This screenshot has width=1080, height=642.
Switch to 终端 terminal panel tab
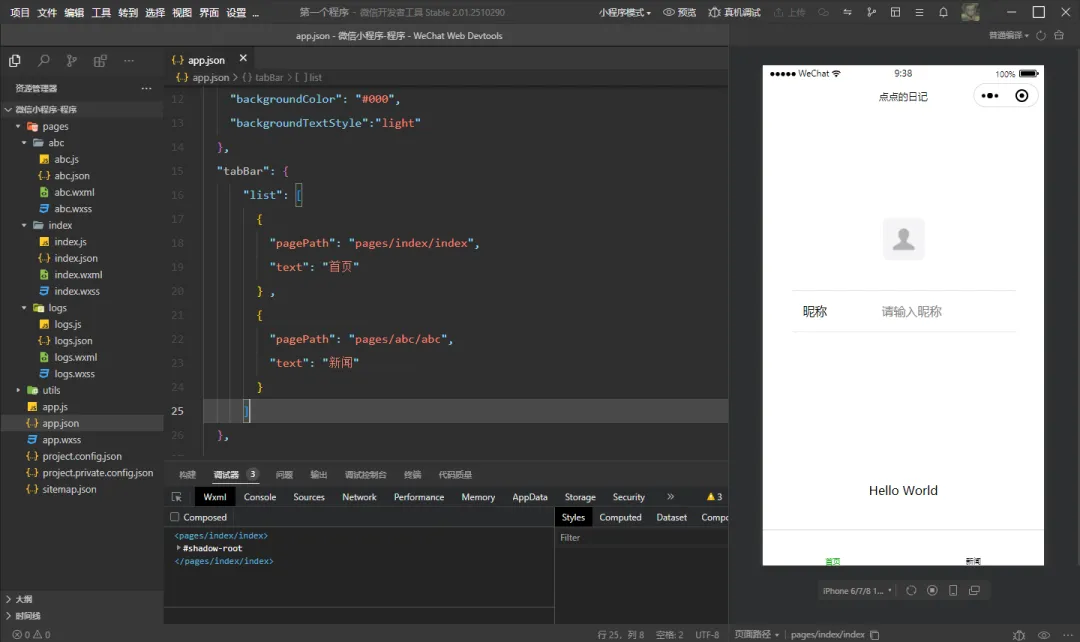(x=413, y=475)
